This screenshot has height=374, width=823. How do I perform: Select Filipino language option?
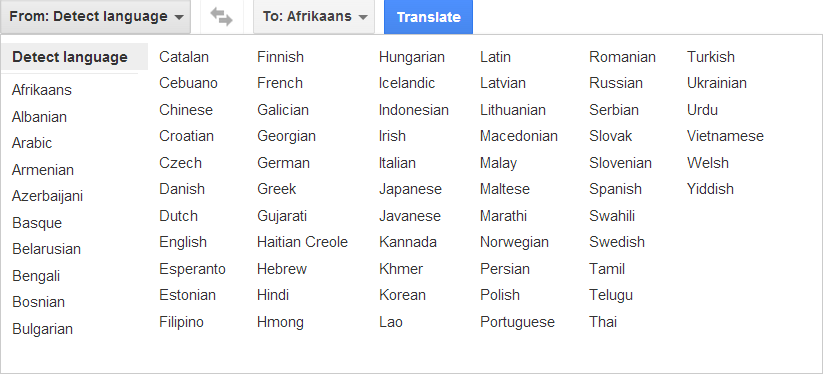click(182, 322)
